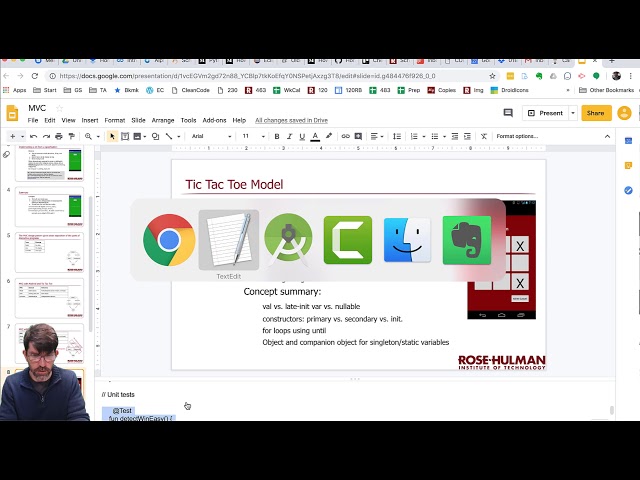Screen dimensions: 640x480
Task: Open the line spacing options
Action: coord(397,136)
